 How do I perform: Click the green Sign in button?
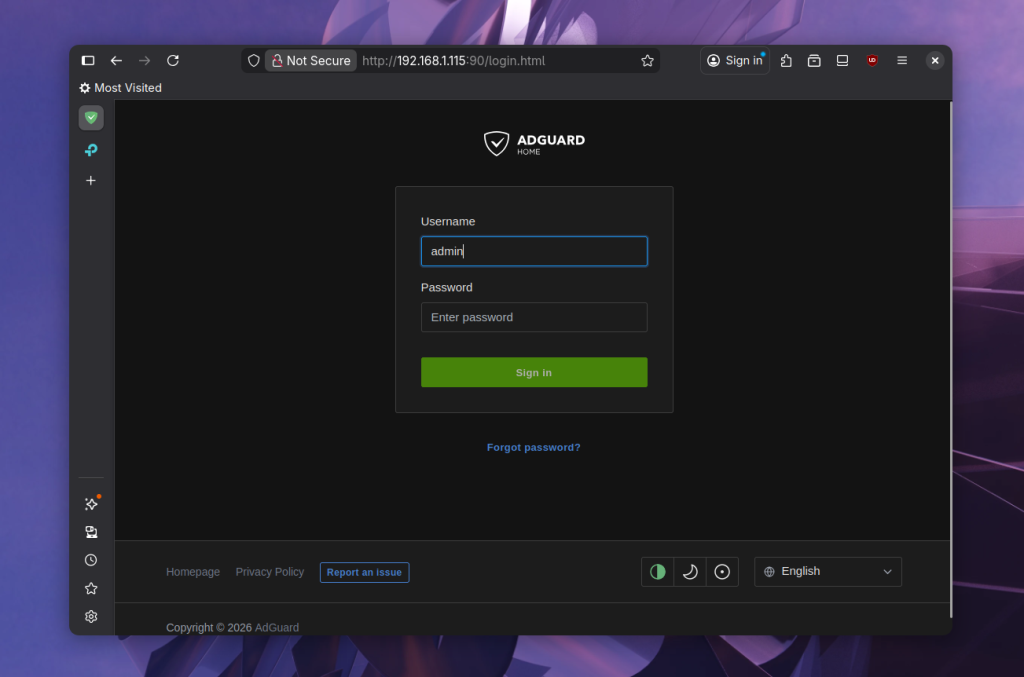click(534, 372)
